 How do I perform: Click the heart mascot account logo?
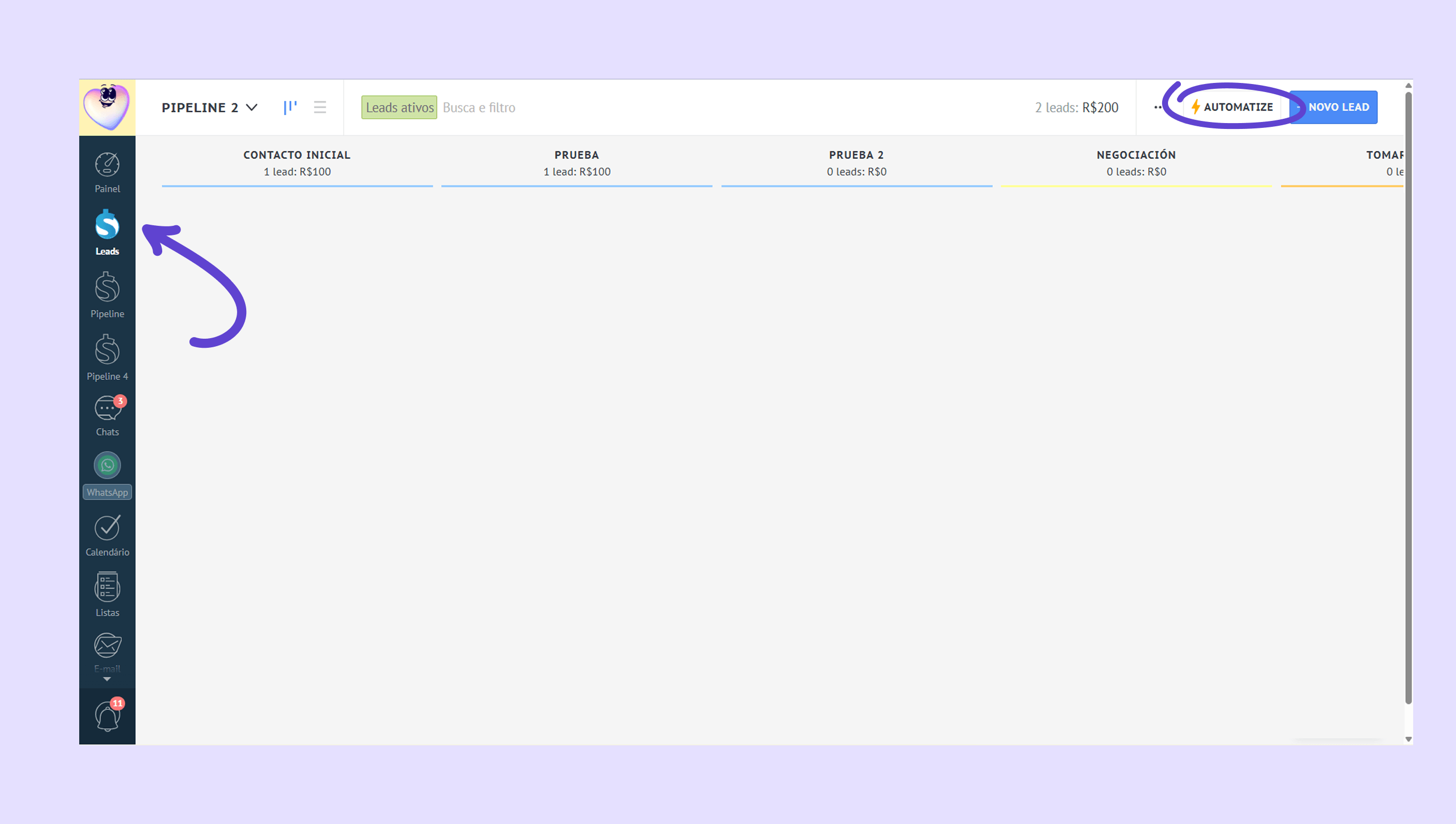(x=107, y=107)
